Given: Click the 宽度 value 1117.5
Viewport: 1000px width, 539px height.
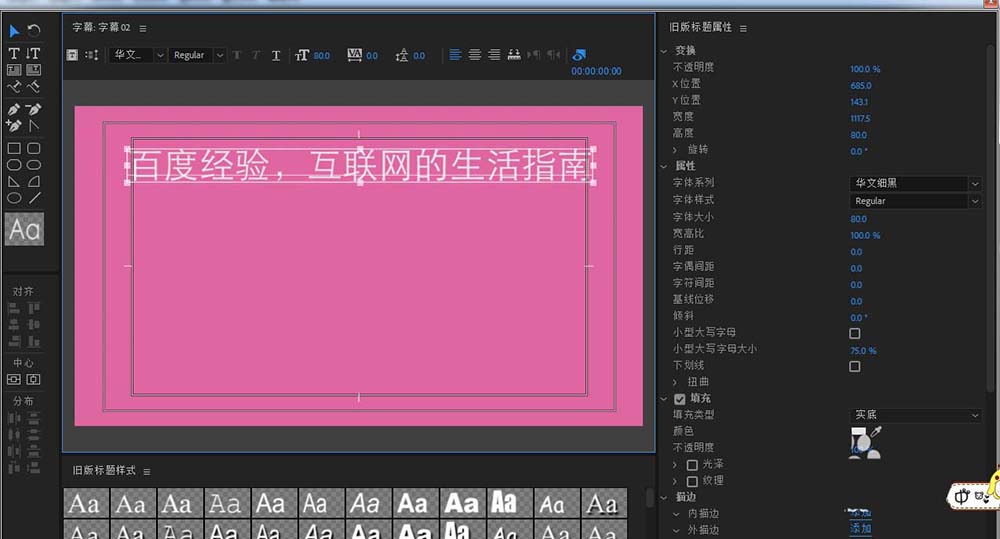Looking at the screenshot, I should (x=860, y=119).
